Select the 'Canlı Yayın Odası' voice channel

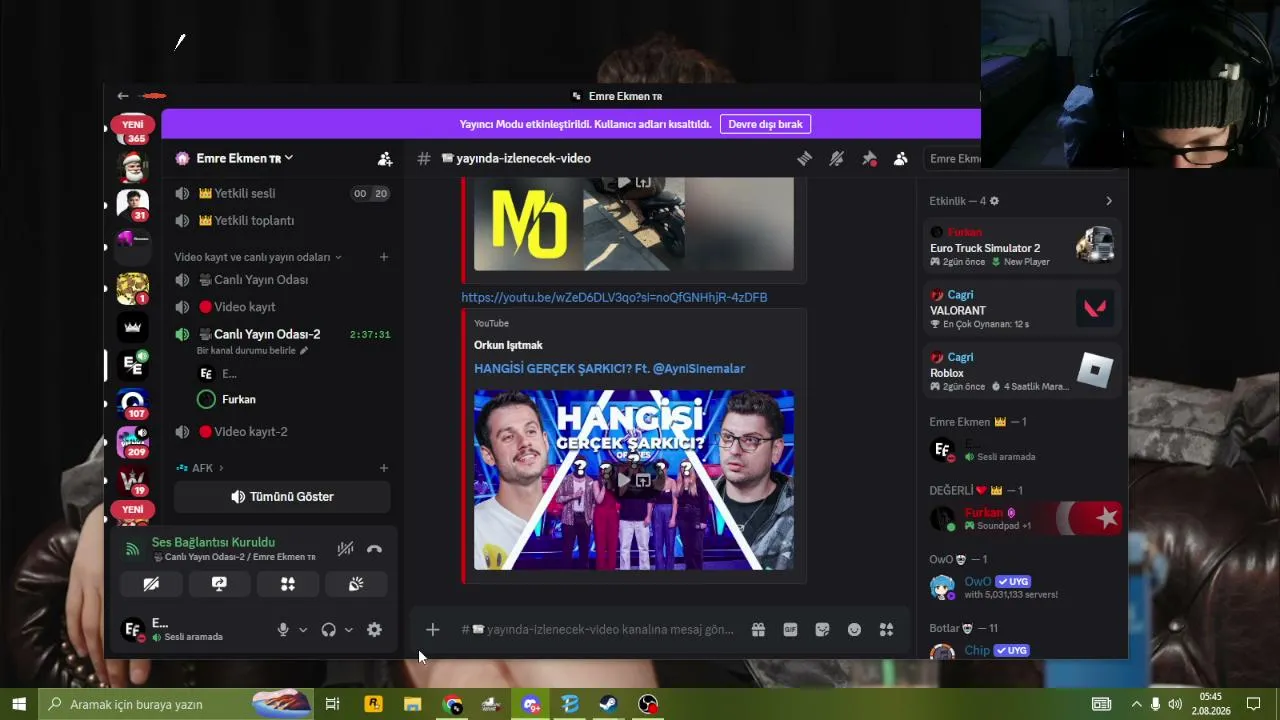[282, 280]
